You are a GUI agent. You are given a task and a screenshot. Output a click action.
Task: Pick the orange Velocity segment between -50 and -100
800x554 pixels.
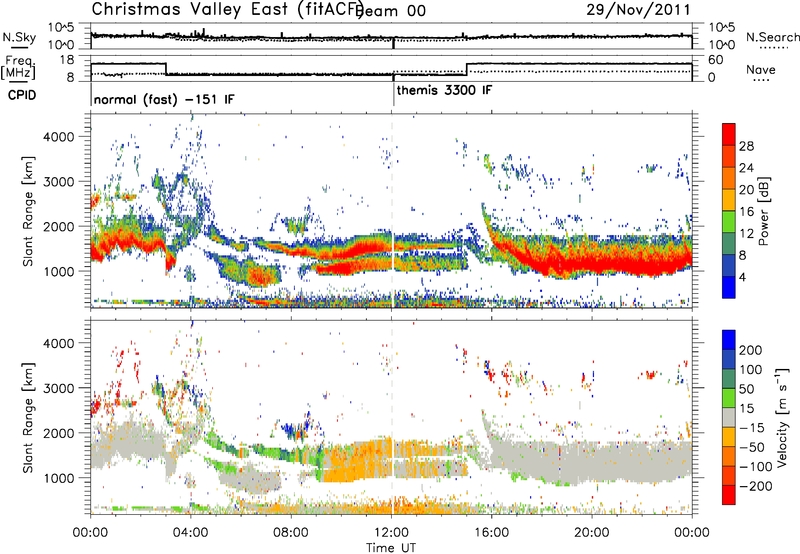pyautogui.click(x=729, y=456)
